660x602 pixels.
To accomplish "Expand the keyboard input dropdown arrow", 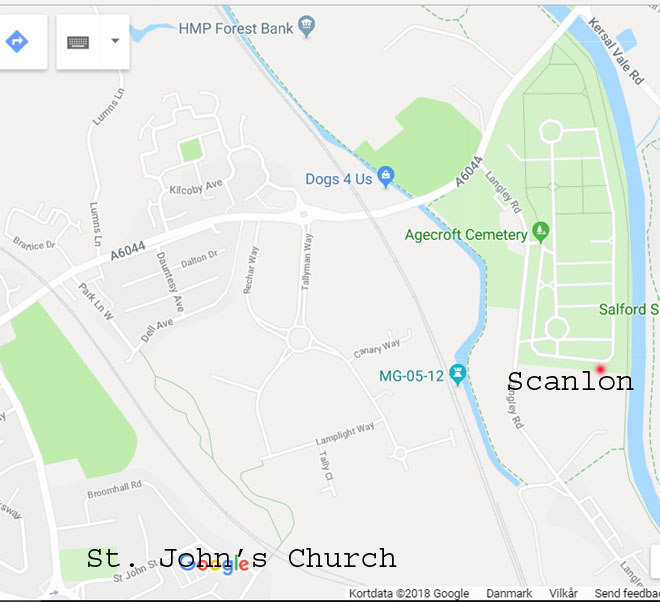I will click(115, 41).
